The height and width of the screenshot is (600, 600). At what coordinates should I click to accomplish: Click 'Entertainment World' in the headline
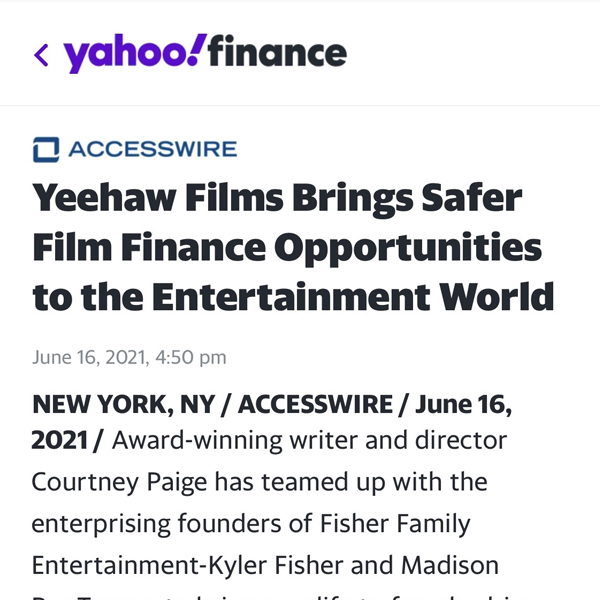click(x=353, y=297)
